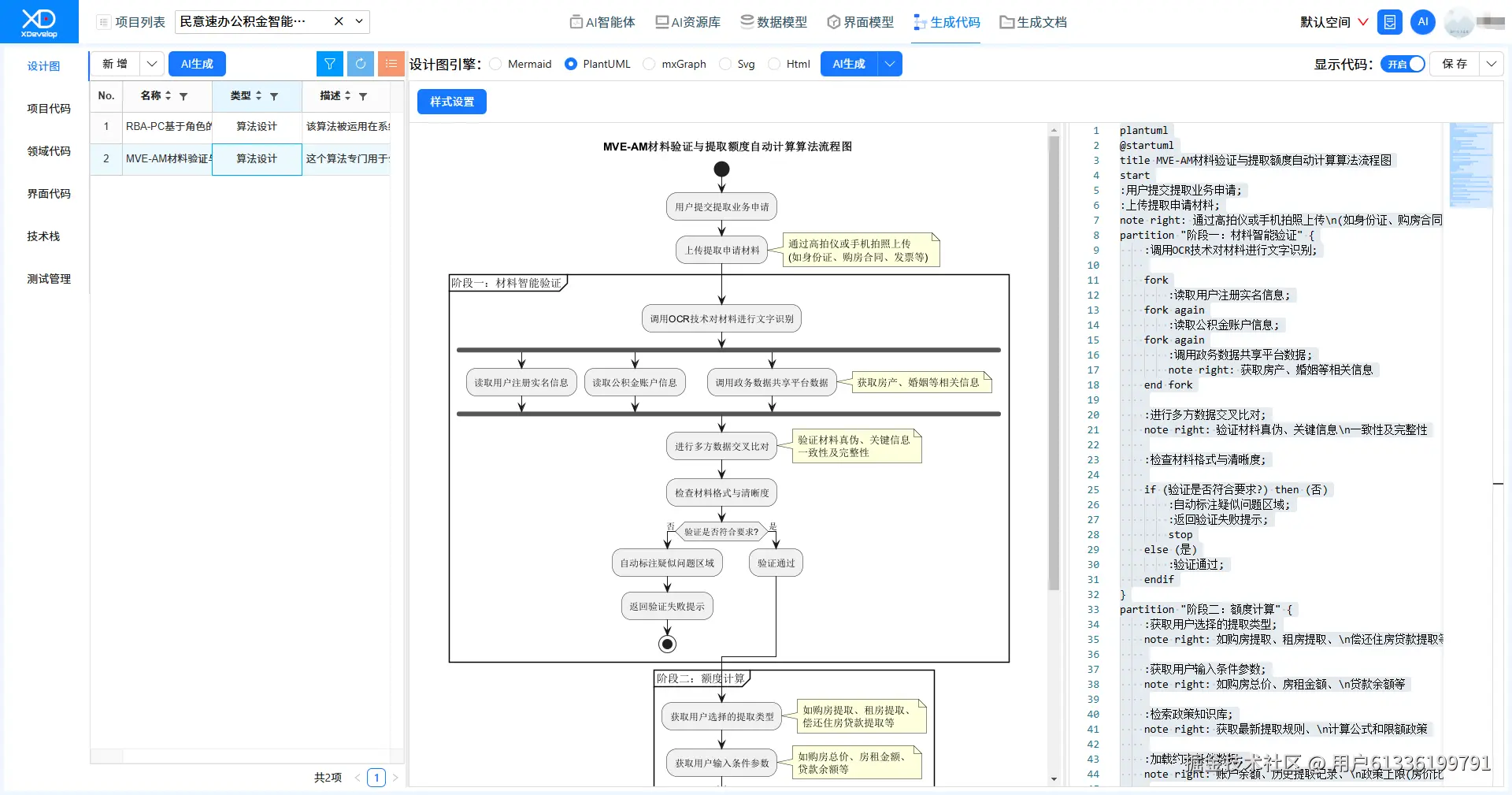Expand the dropdown arrow next to 新增
This screenshot has height=795, width=1512.
point(152,64)
